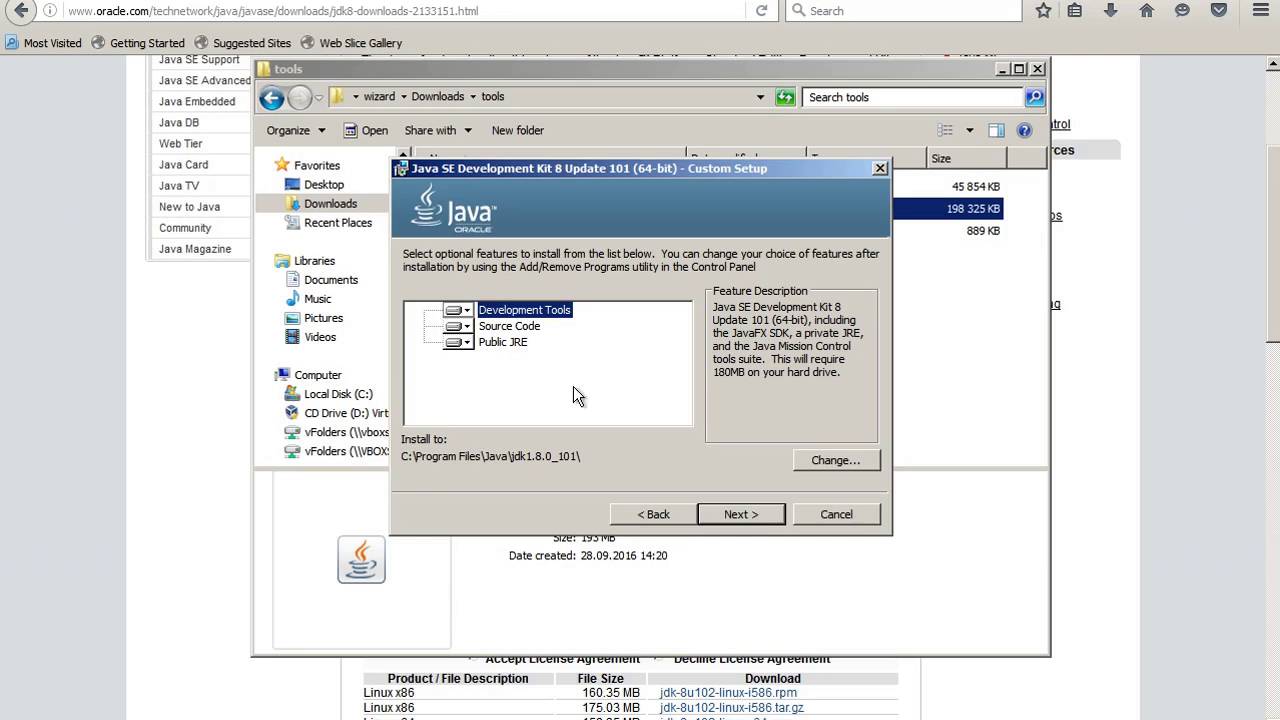Open address bar history dropdown in Explorer
Viewport: 1280px width, 720px height.
pos(760,97)
